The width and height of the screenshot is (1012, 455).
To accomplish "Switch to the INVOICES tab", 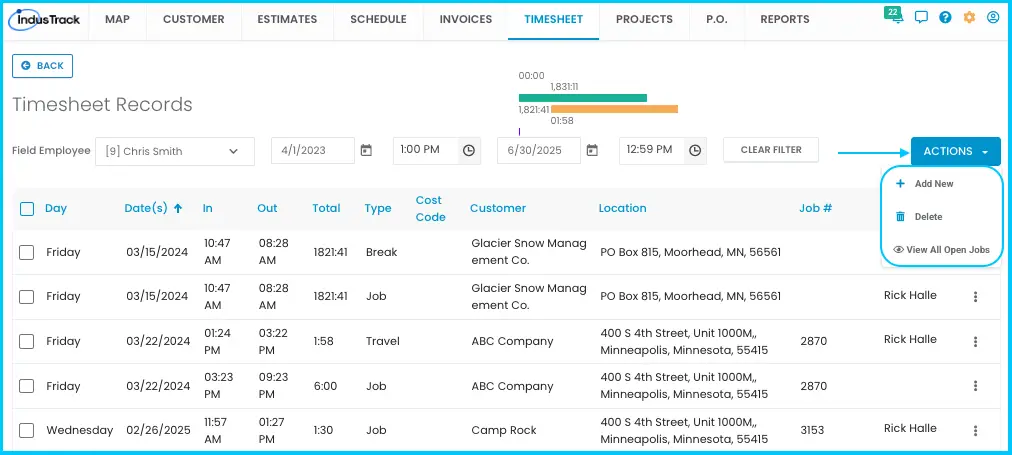I will point(465,19).
